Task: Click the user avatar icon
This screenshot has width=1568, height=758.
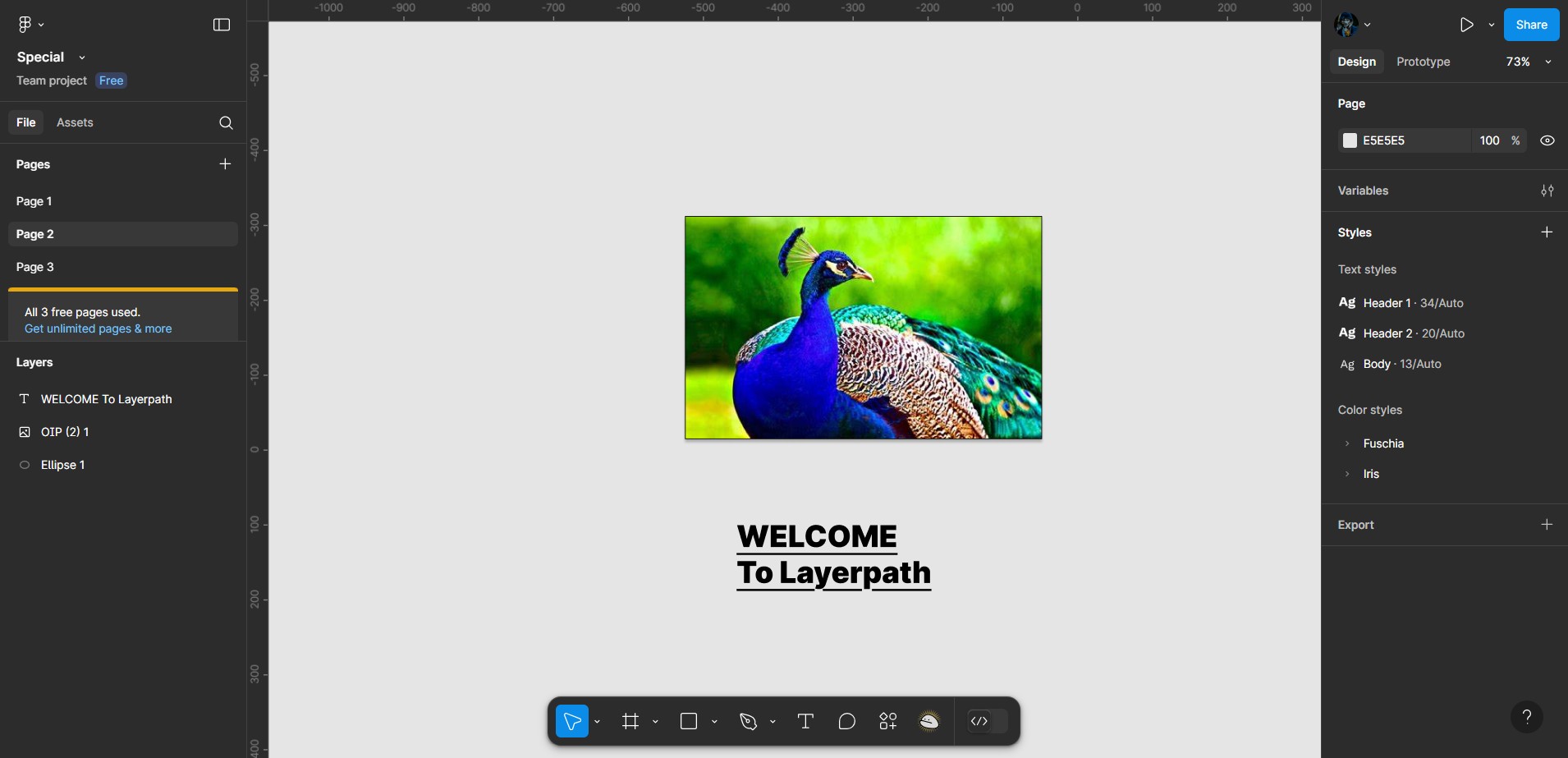Action: (1346, 25)
